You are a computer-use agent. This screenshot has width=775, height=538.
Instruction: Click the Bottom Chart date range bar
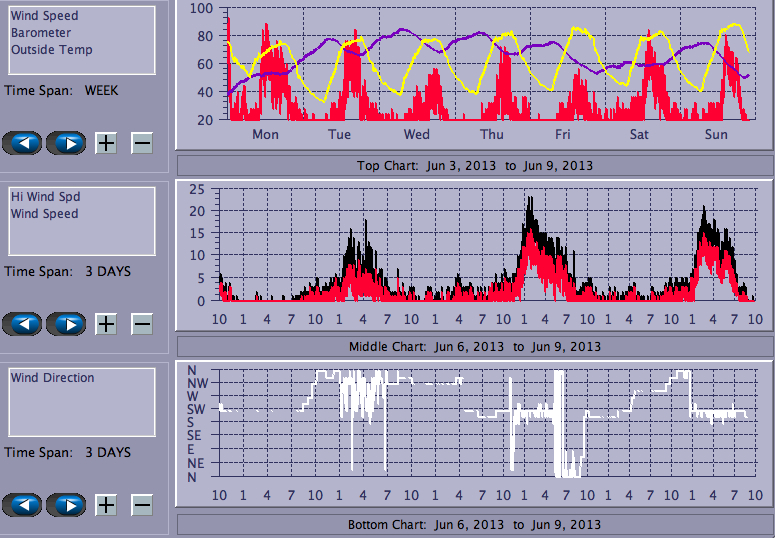coord(474,524)
